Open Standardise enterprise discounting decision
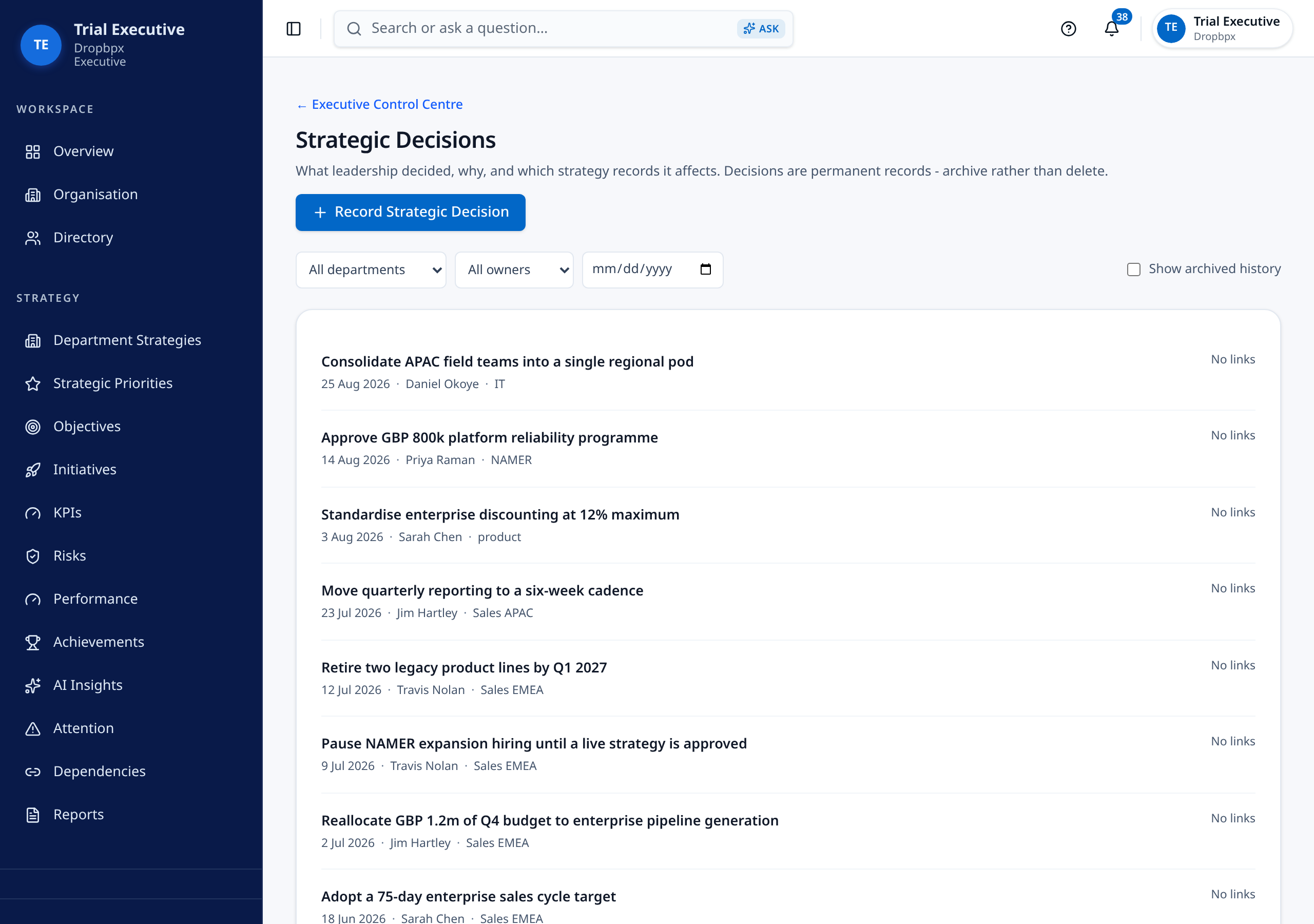This screenshot has height=924, width=1314. (500, 515)
